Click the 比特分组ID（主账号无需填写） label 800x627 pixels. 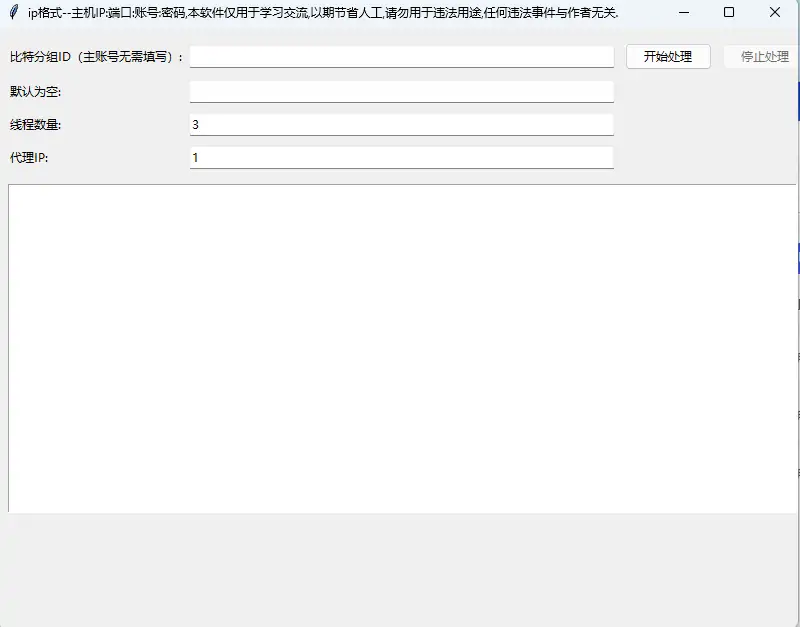(96, 57)
